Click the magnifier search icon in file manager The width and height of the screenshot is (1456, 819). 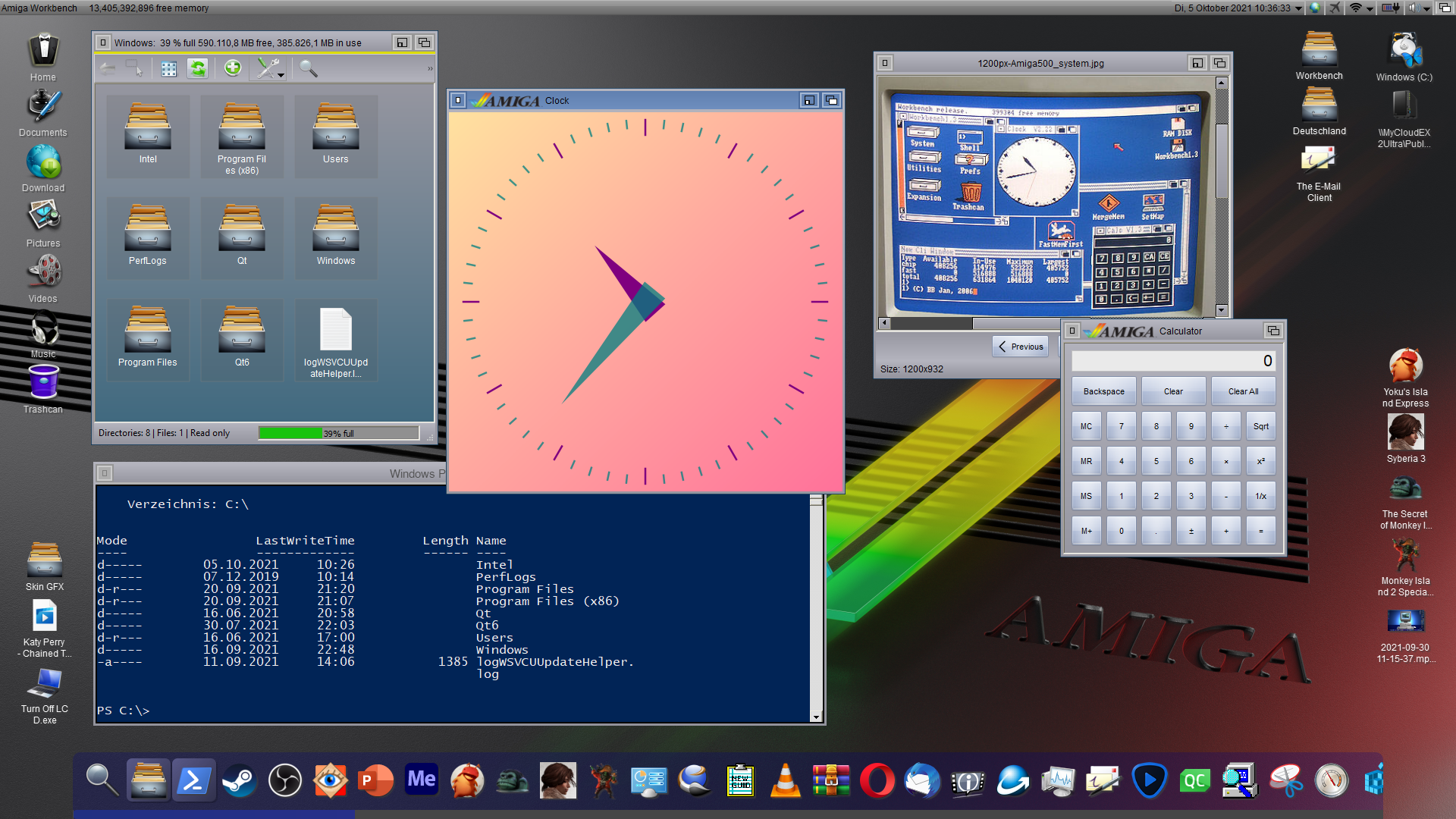click(x=308, y=69)
